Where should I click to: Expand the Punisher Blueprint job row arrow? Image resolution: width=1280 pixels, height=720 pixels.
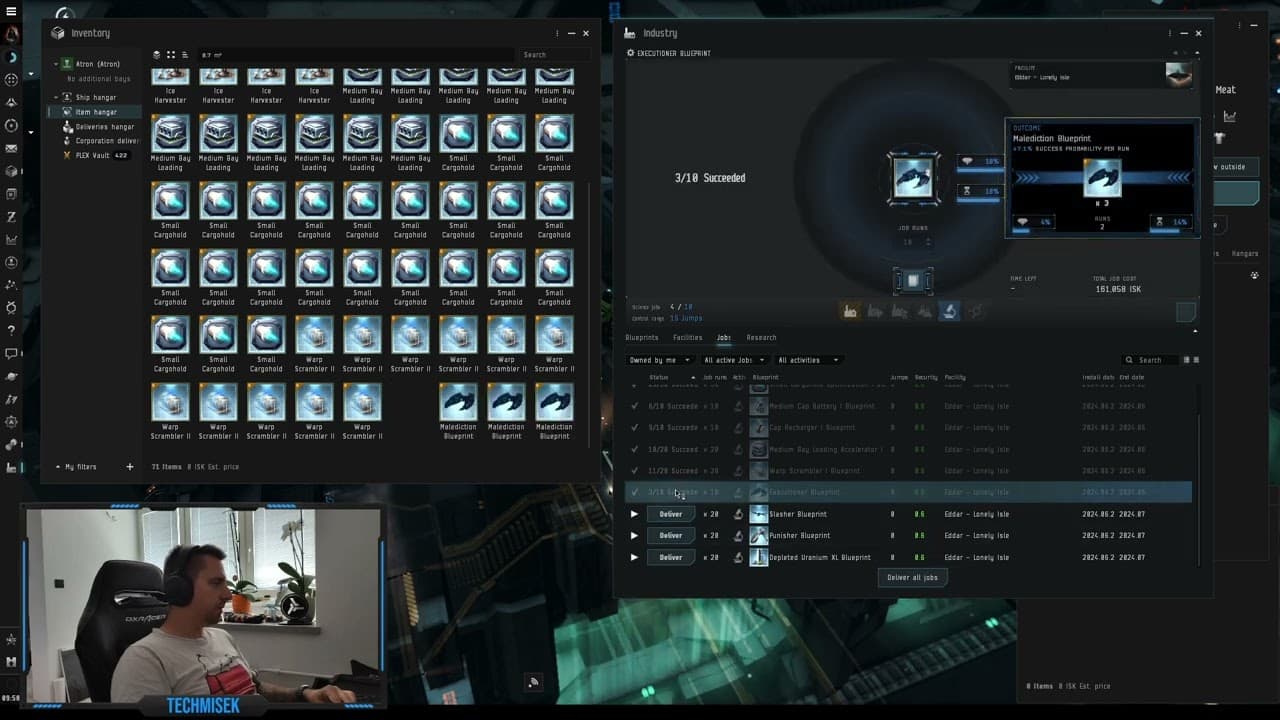coord(634,536)
